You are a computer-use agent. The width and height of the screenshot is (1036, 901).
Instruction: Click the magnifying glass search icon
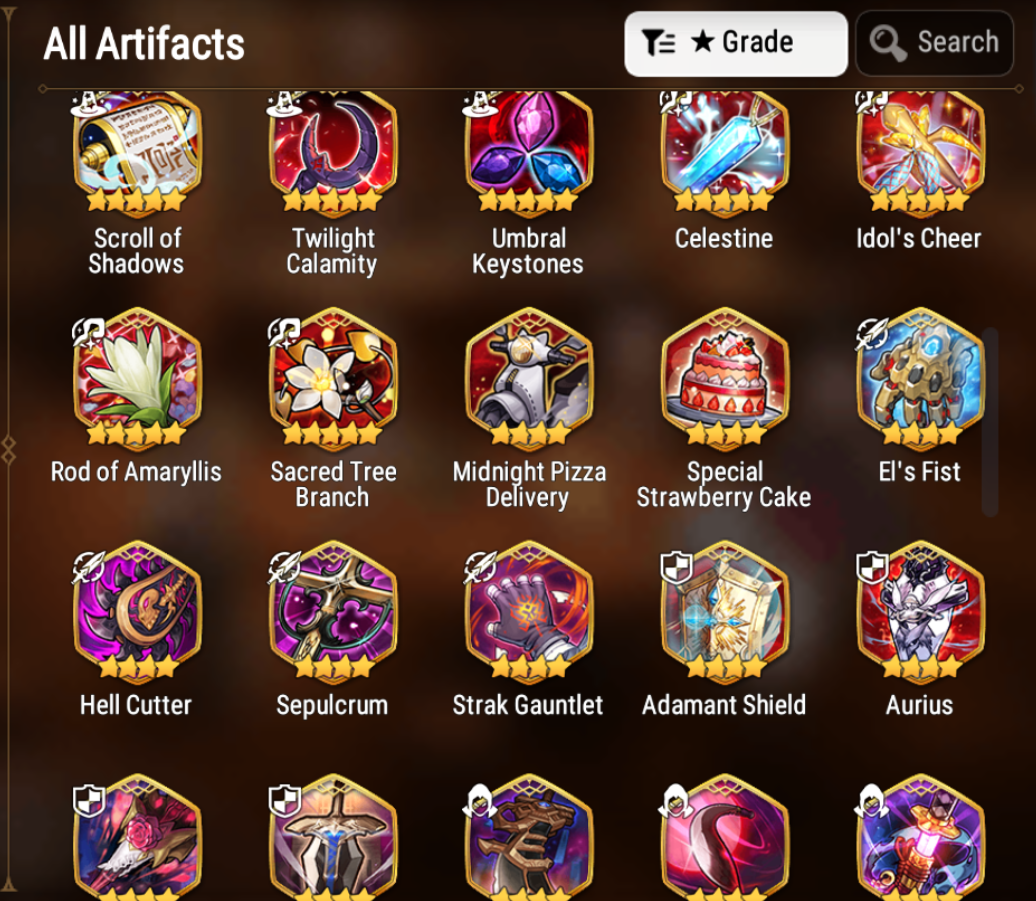coord(887,43)
